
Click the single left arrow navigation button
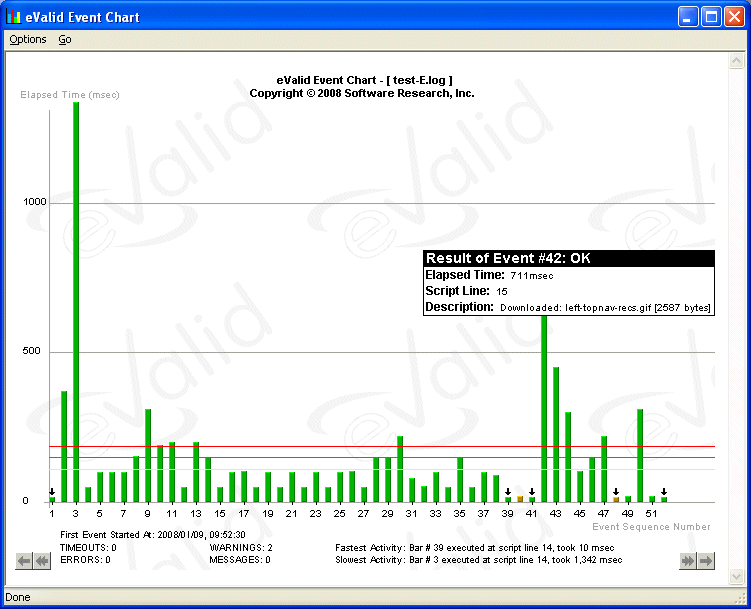coord(24,561)
